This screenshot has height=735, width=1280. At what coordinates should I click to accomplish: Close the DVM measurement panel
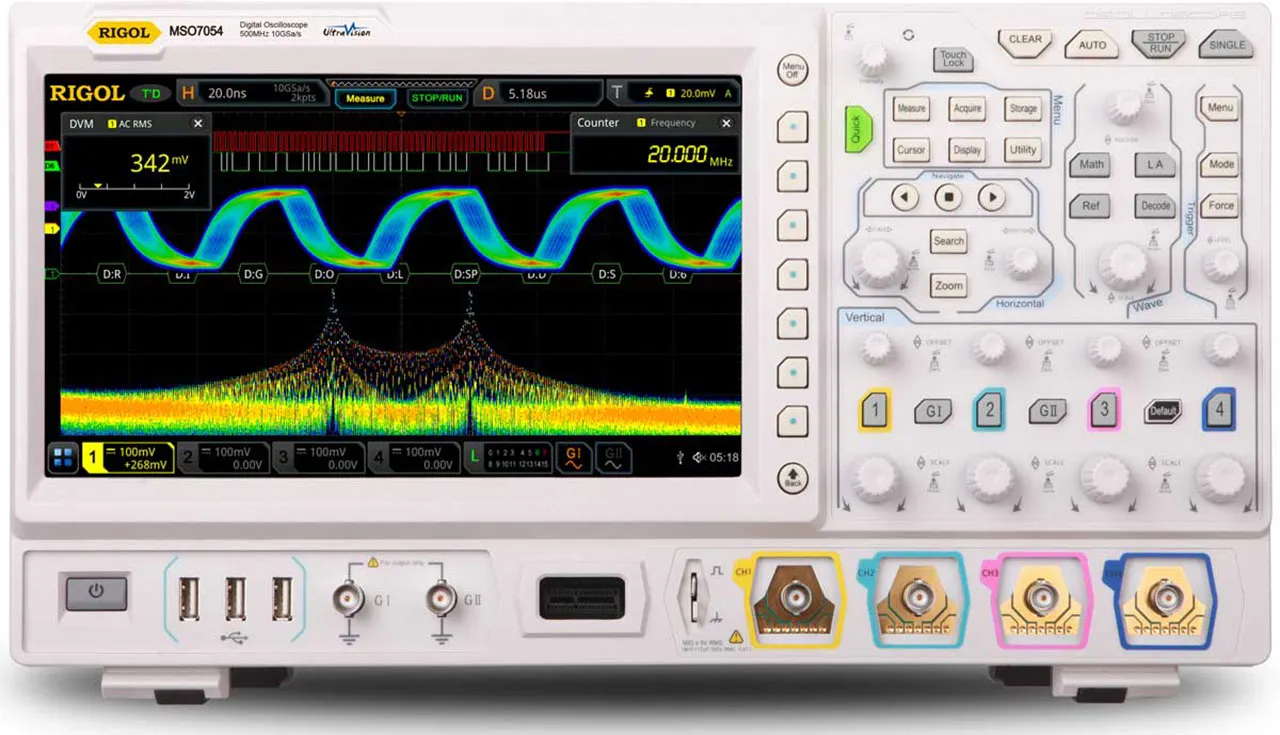point(197,123)
